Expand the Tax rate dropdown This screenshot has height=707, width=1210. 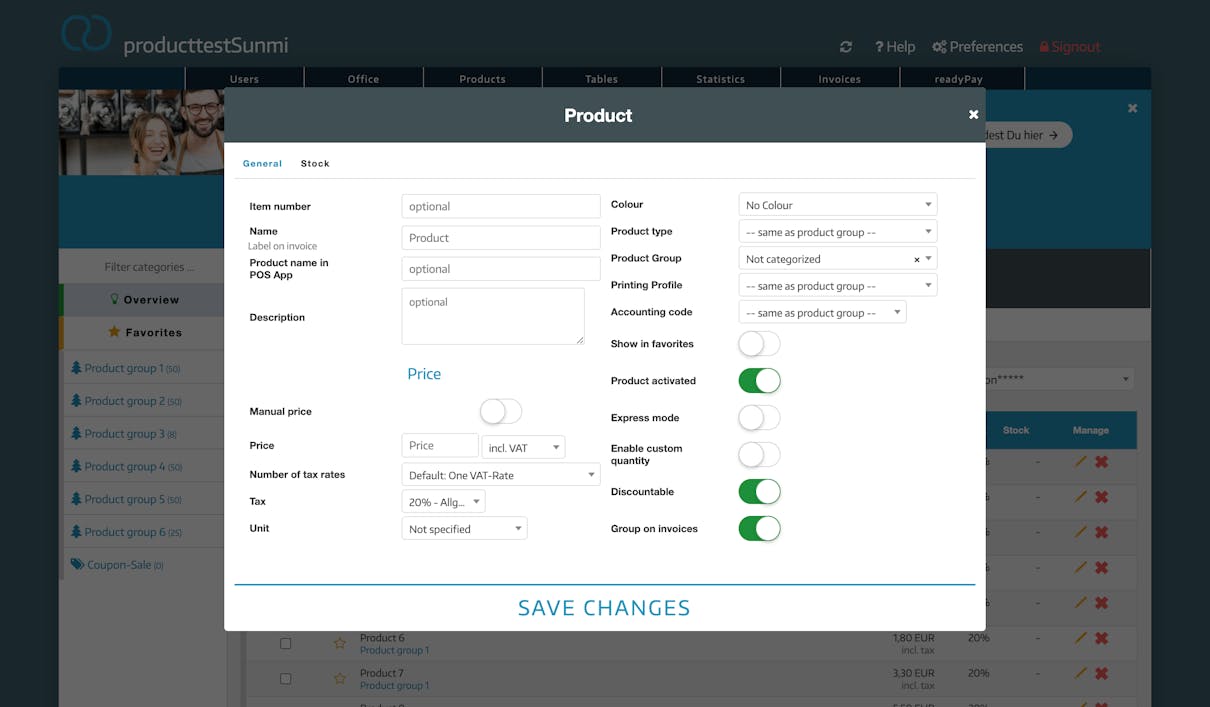click(444, 502)
